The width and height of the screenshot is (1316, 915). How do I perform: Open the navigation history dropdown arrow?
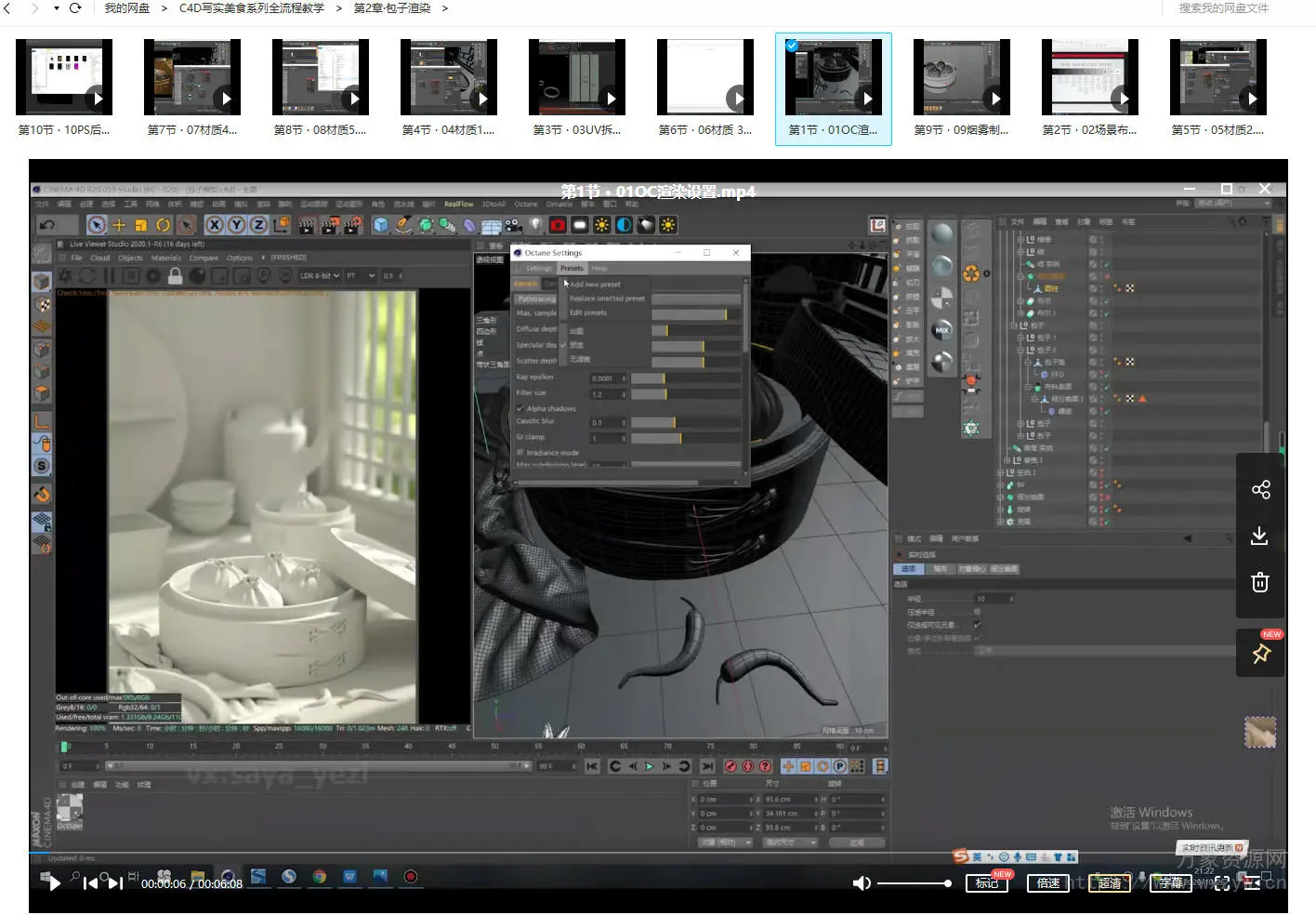tap(56, 8)
